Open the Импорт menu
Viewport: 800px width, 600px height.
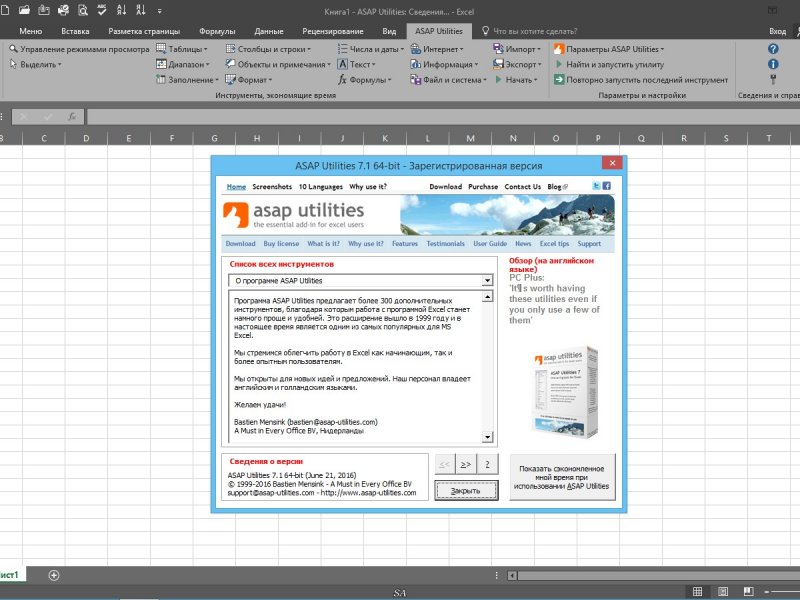(x=517, y=49)
